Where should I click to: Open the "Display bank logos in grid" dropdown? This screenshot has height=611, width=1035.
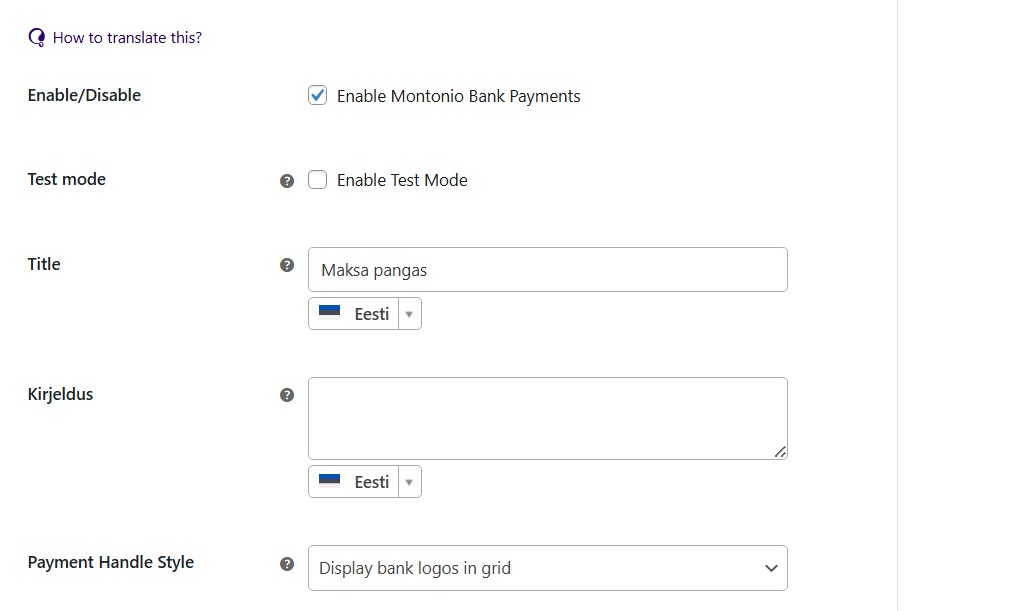pos(547,568)
